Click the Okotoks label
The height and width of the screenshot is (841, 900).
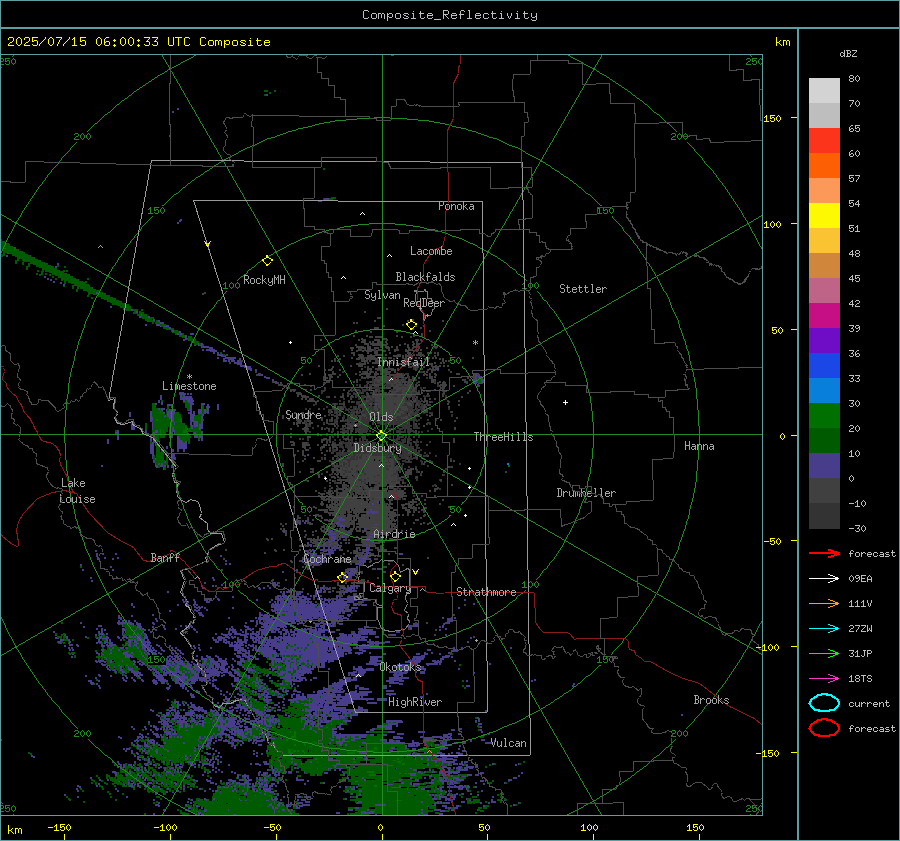coord(400,667)
